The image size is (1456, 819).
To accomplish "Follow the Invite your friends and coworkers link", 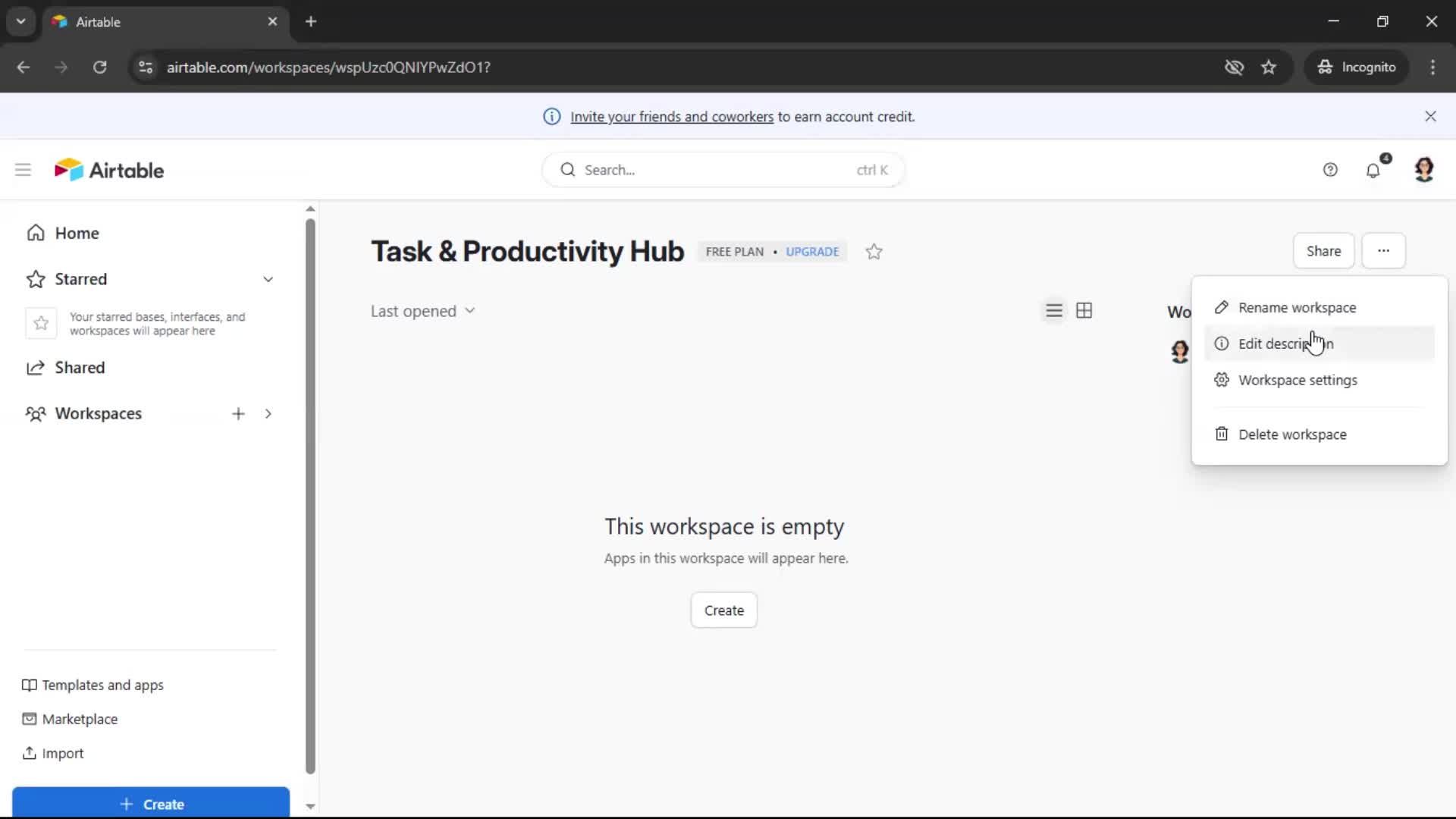I will (x=672, y=117).
